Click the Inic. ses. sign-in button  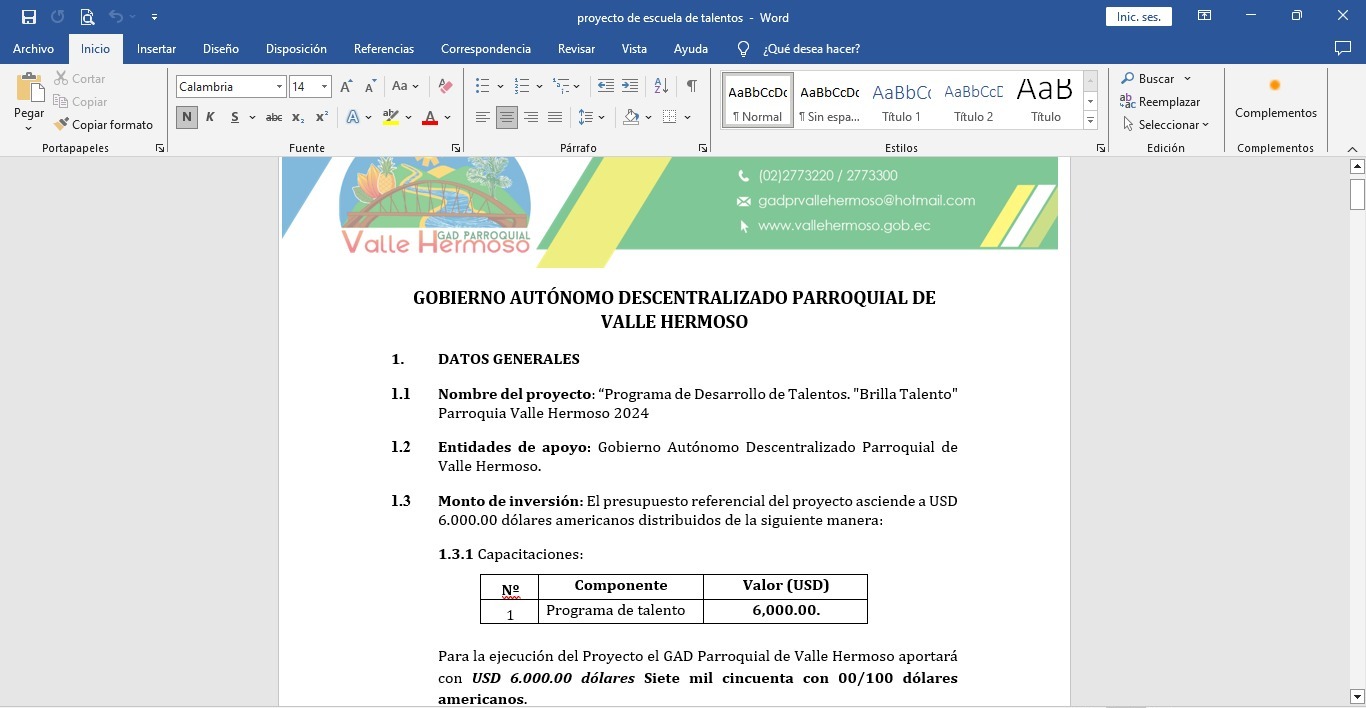tap(1138, 17)
